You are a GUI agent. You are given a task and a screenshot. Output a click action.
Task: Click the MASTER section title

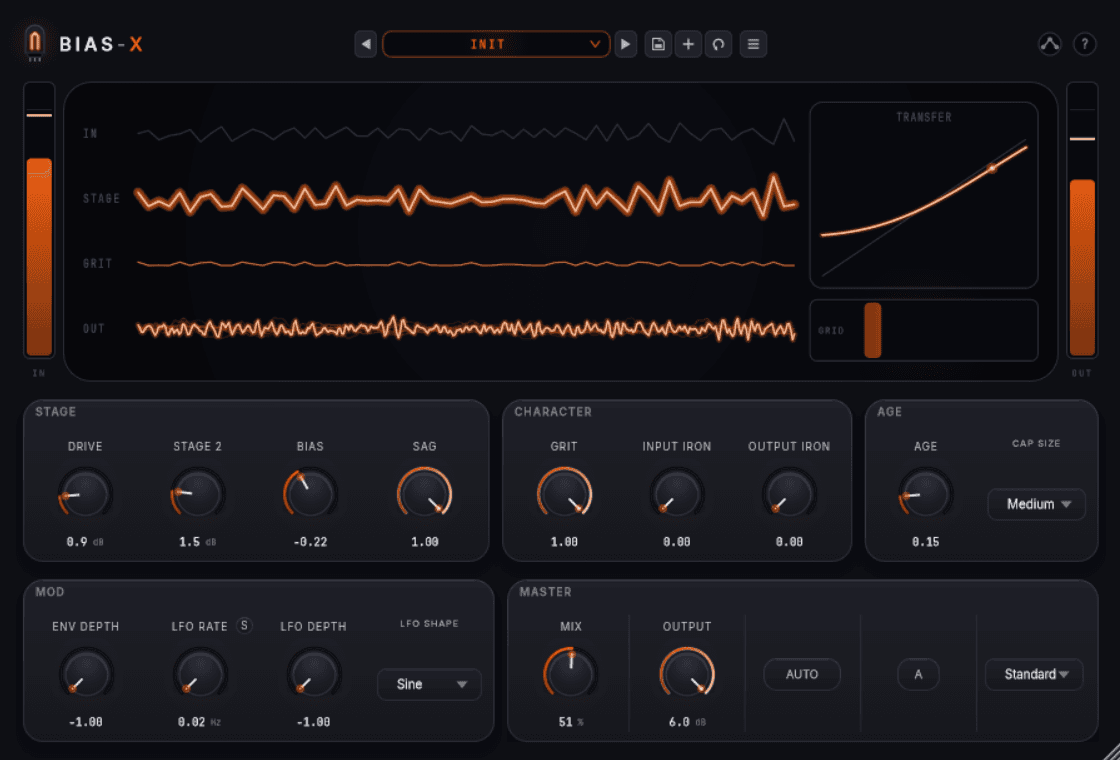click(x=546, y=592)
